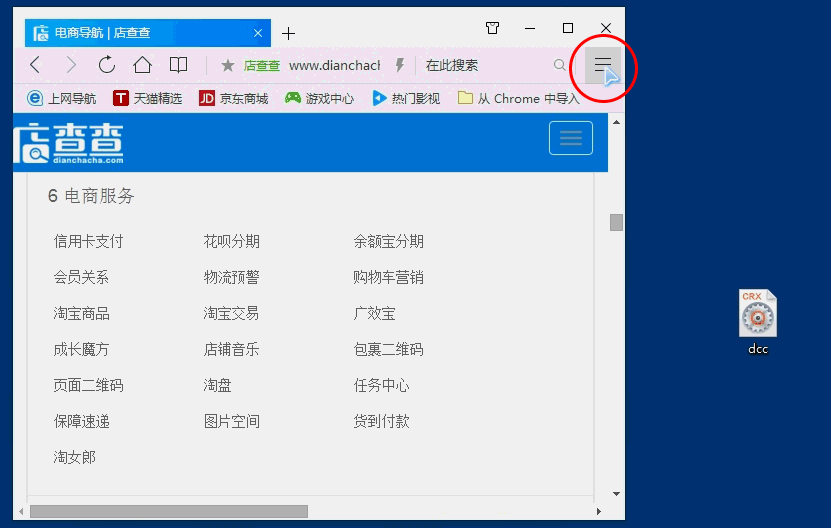Open the 包裹二维码 link
Image resolution: width=831 pixels, height=528 pixels.
[388, 349]
